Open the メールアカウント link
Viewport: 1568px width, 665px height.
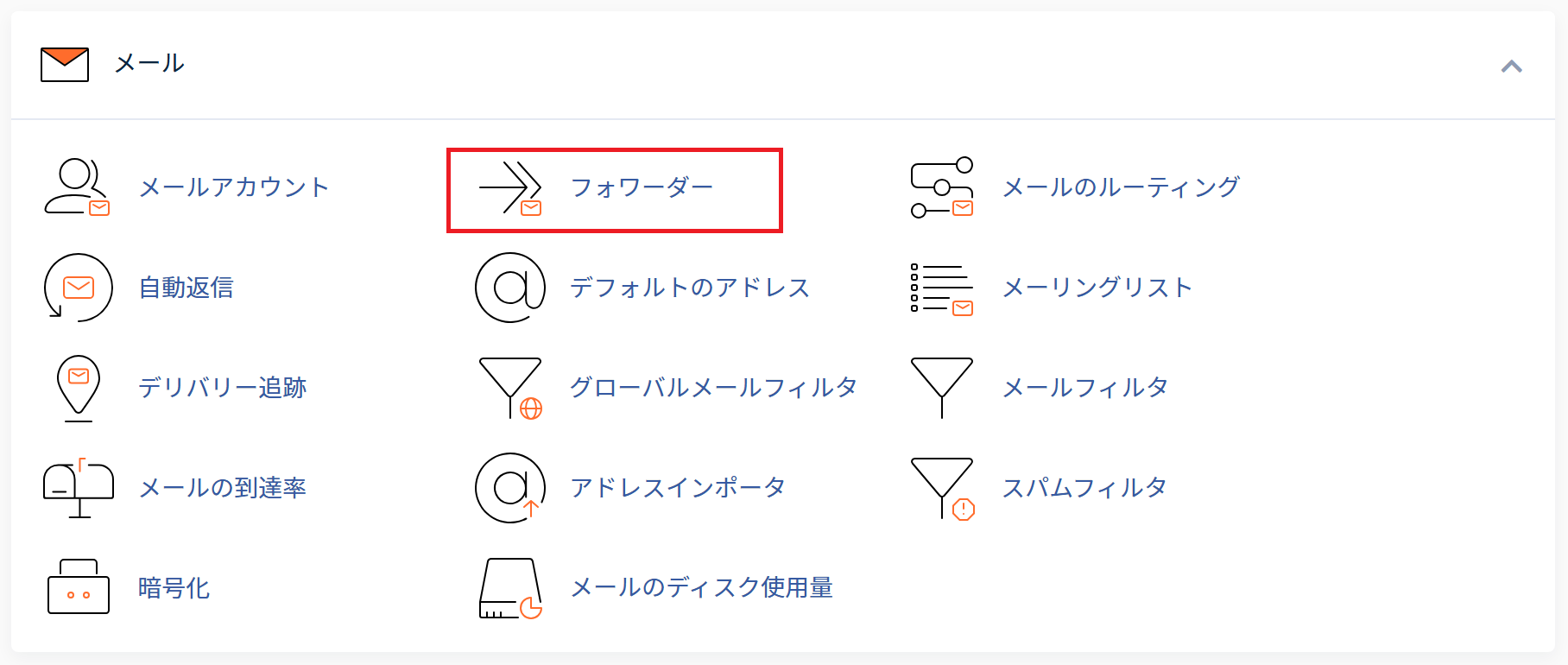pos(234,187)
